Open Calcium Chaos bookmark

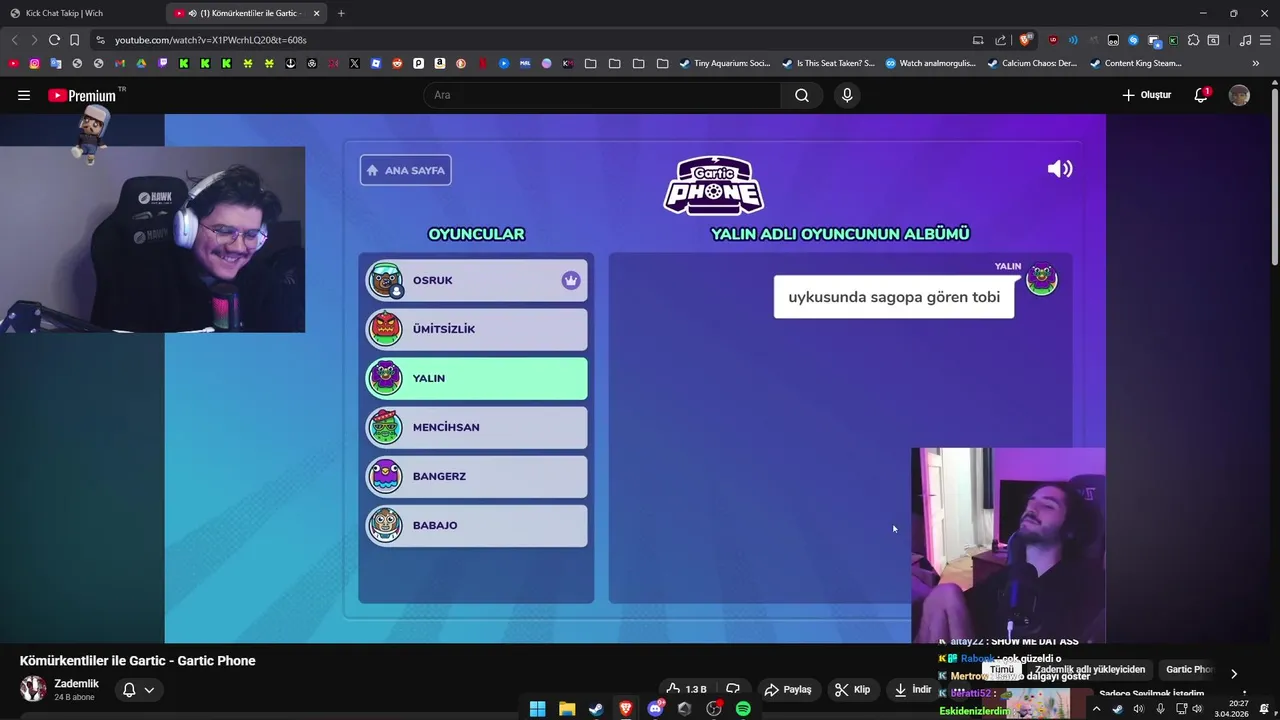(1032, 63)
